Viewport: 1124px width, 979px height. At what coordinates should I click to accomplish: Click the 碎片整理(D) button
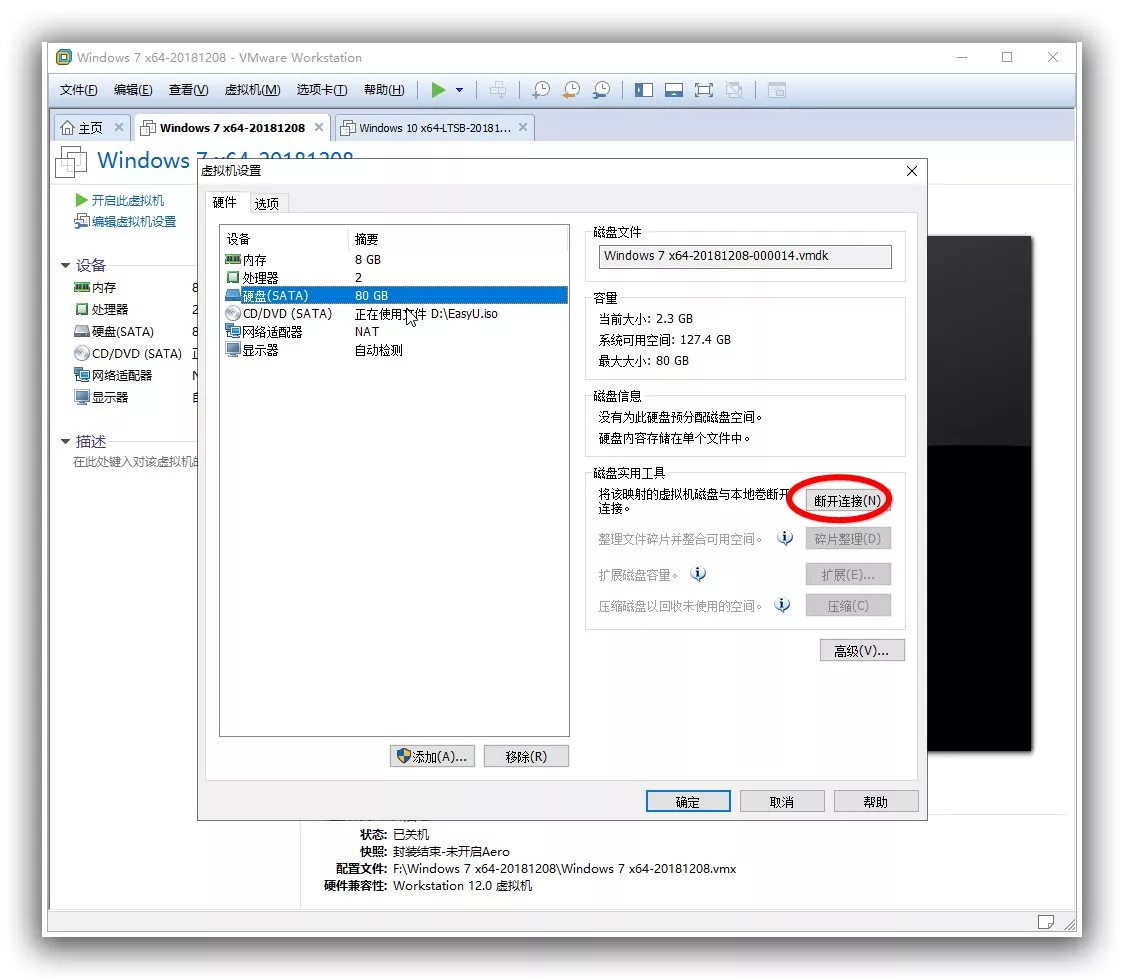(848, 539)
